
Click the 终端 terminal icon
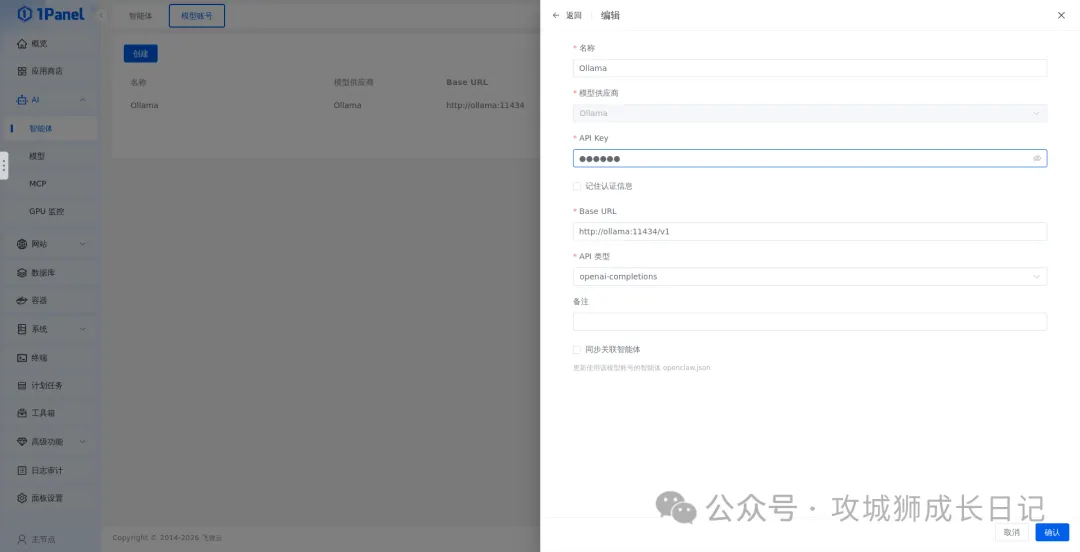[22, 358]
